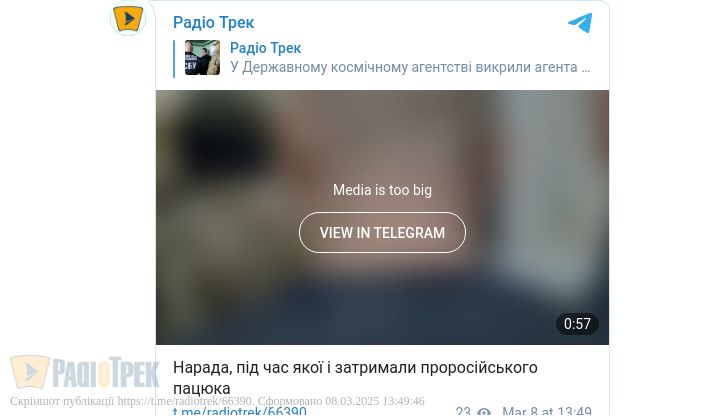Follow the t.me/radiotrek/66390 link
Image resolution: width=720 pixels, height=419 pixels.
coord(240,412)
